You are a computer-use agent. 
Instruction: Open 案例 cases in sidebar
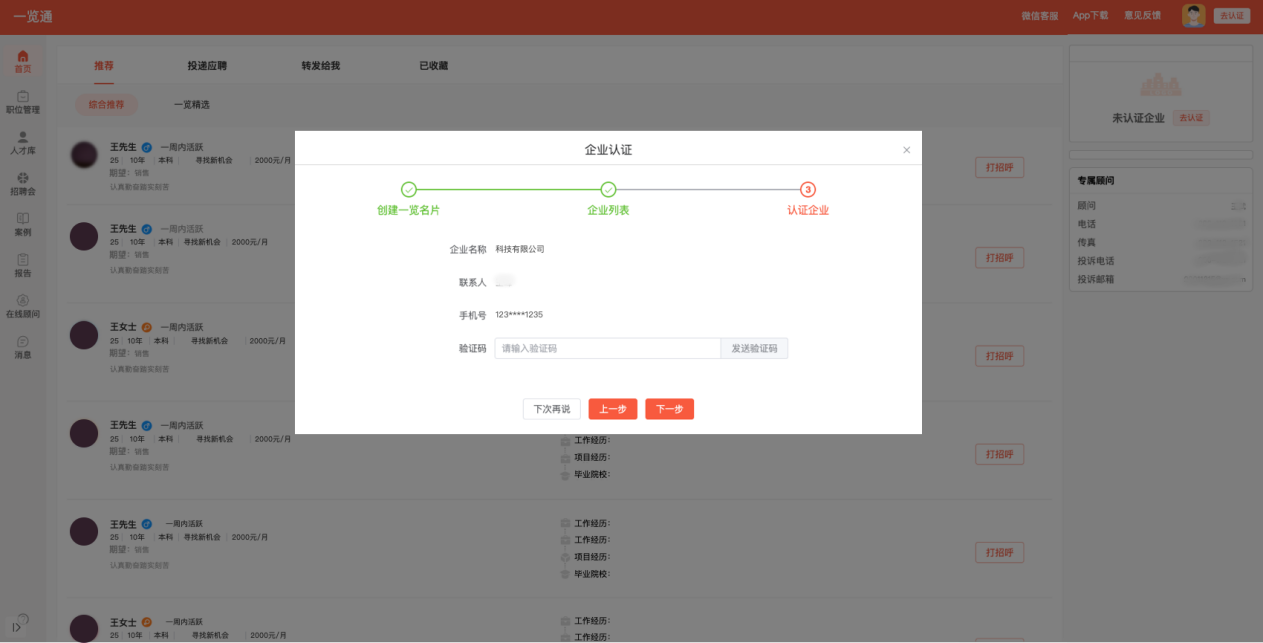point(22,225)
